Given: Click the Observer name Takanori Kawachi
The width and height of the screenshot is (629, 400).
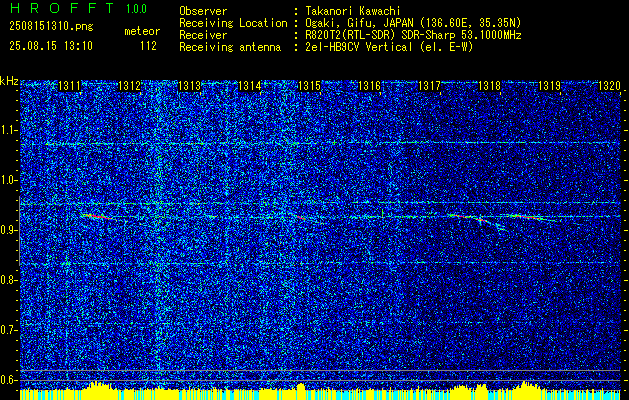Looking at the screenshot, I should click(353, 11).
